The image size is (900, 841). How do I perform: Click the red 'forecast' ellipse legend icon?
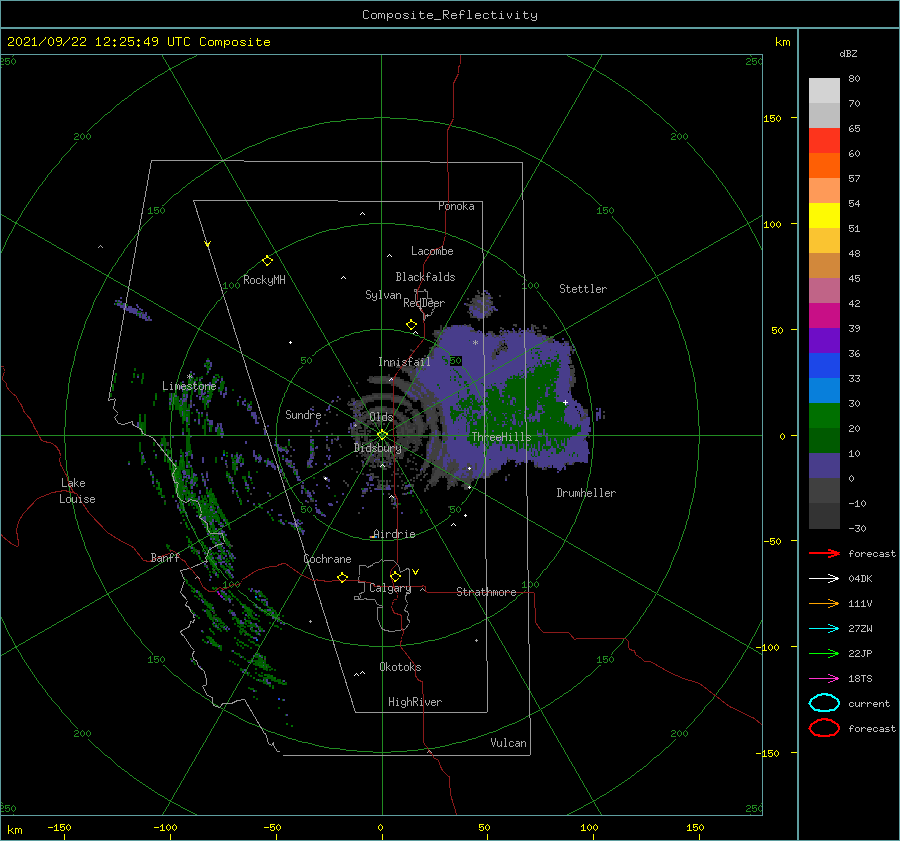click(x=824, y=728)
